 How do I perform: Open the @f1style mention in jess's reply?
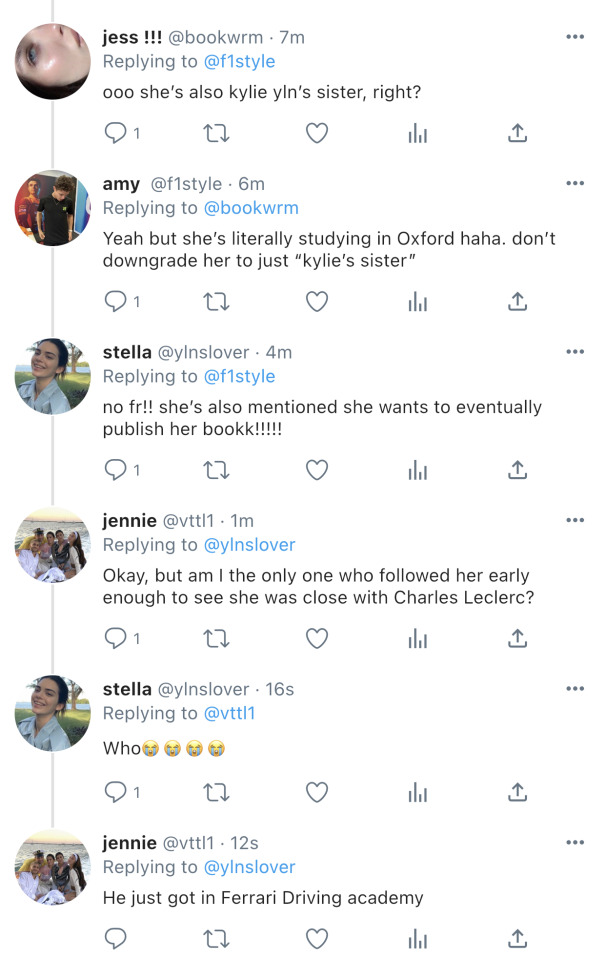pyautogui.click(x=239, y=62)
